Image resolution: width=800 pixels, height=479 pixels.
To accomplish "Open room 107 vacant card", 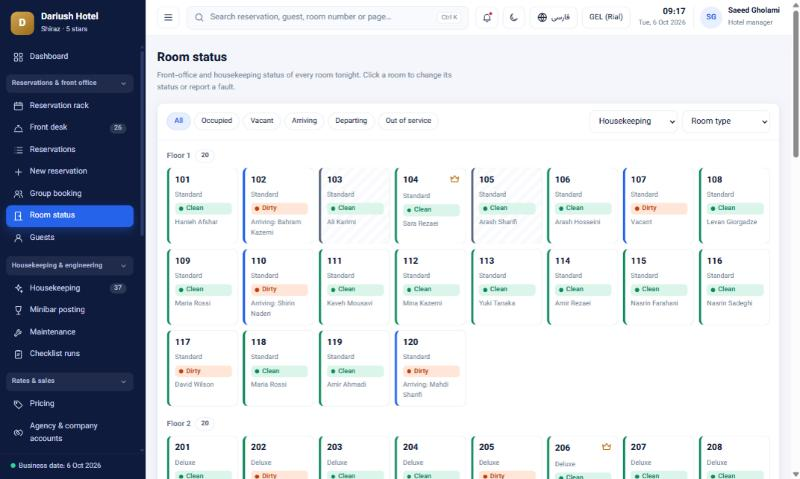I will 658,206.
